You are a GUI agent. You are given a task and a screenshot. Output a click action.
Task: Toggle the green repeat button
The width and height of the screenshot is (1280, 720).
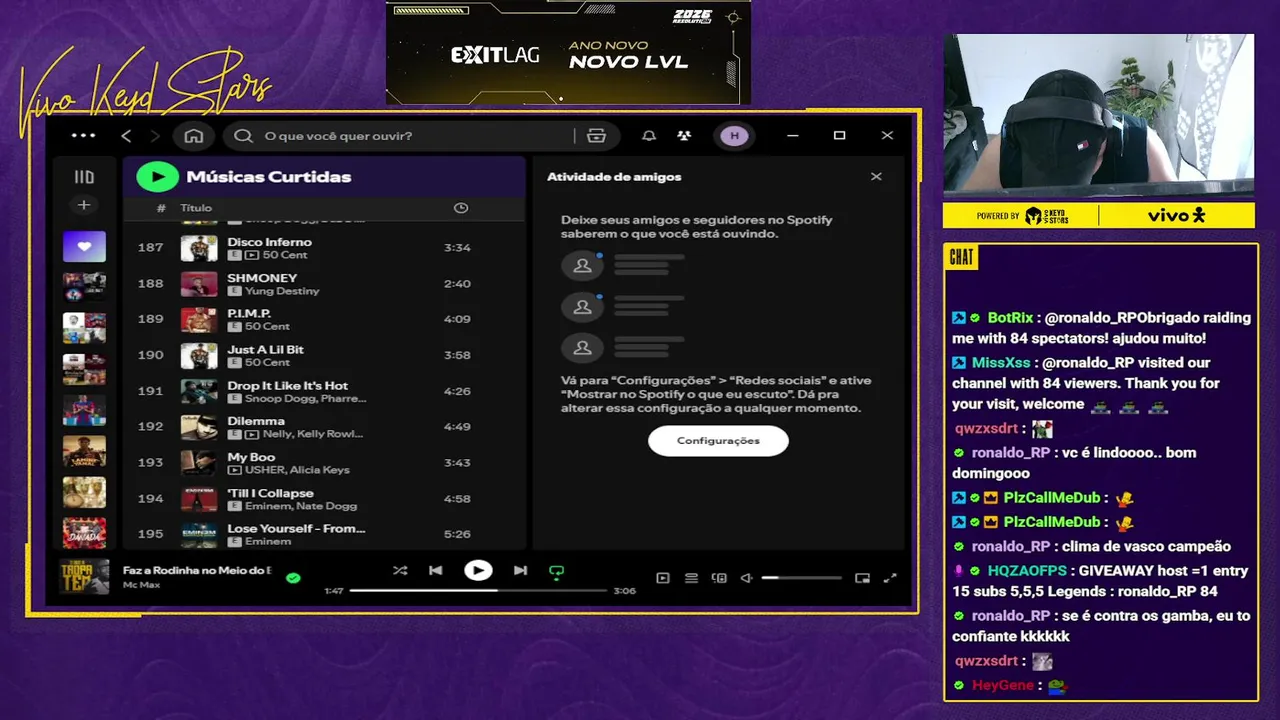pyautogui.click(x=557, y=572)
